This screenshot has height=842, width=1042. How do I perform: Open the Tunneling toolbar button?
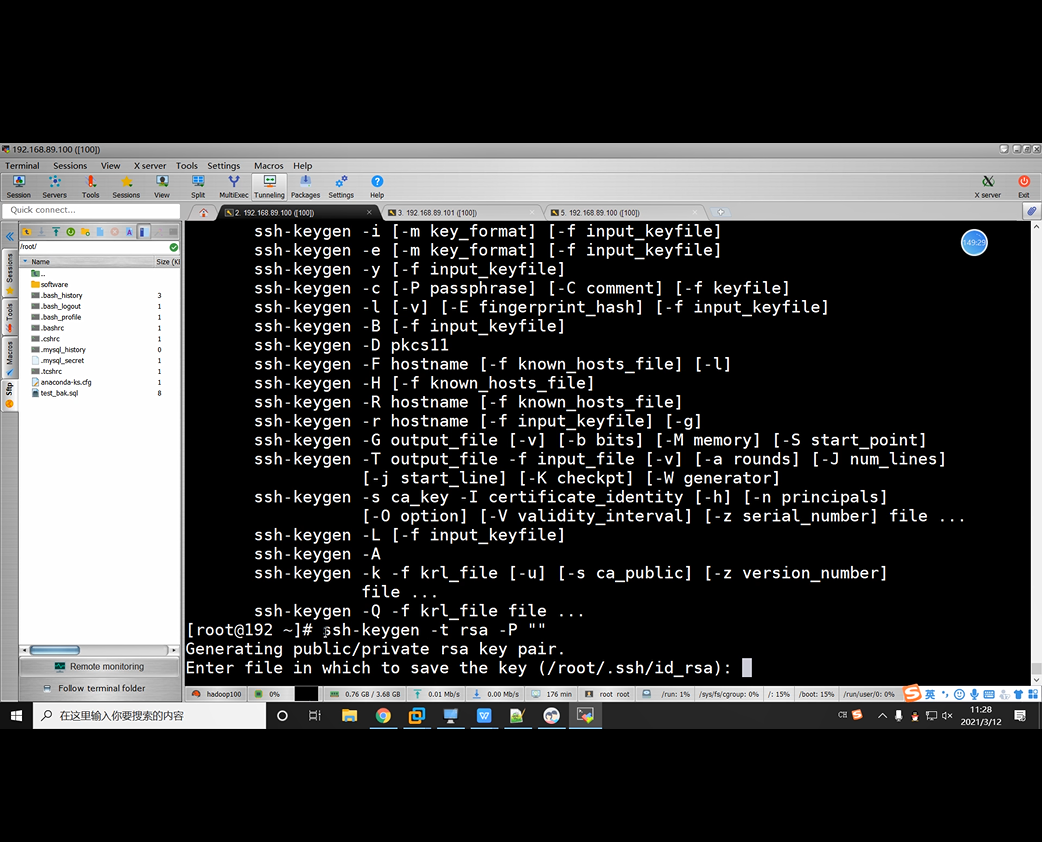pyautogui.click(x=269, y=186)
